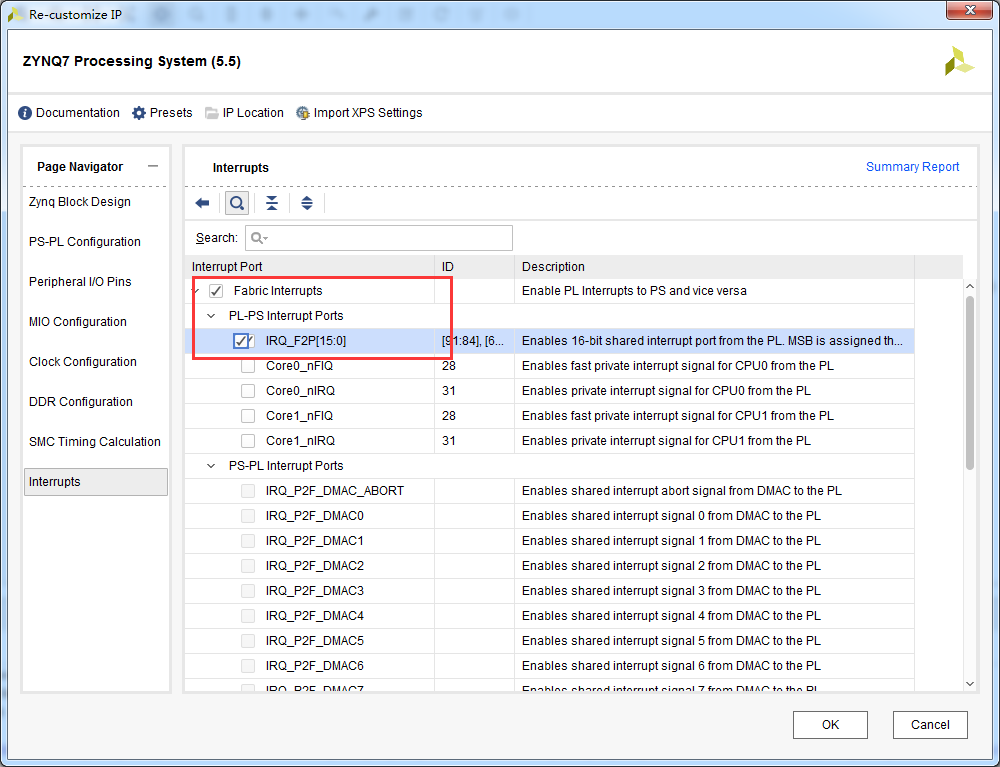Open the PS-PL Configuration page
Screen dimensions: 1000x767
point(85,242)
